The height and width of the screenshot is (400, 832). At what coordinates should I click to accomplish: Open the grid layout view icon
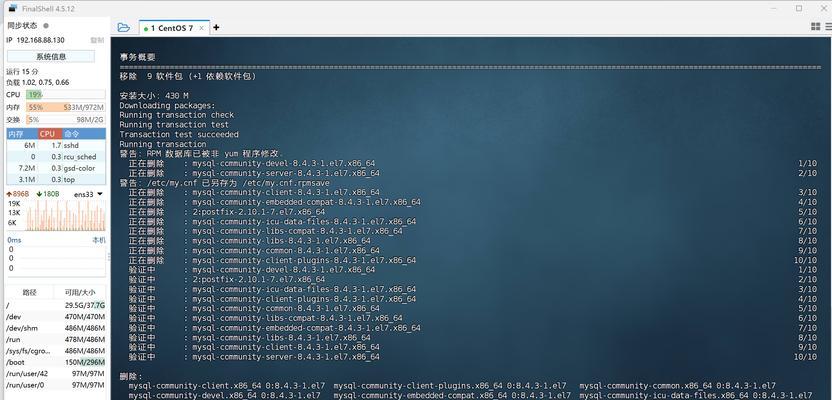coord(816,27)
